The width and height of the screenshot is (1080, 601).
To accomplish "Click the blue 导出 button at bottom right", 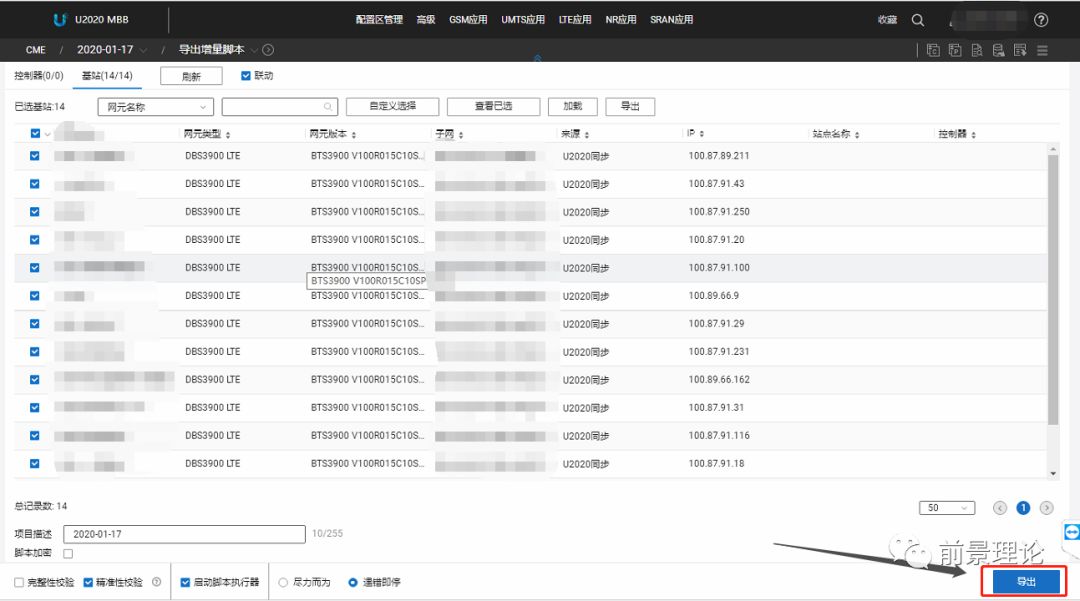I will pyautogui.click(x=1026, y=582).
